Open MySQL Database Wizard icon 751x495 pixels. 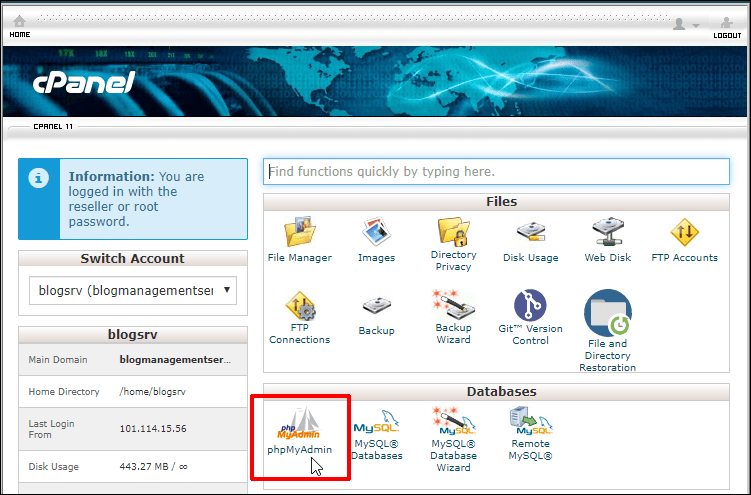[x=453, y=421]
